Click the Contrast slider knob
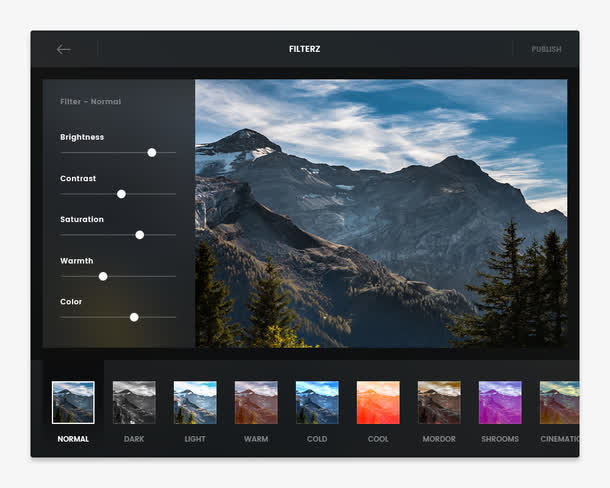This screenshot has width=610, height=488. tap(121, 194)
